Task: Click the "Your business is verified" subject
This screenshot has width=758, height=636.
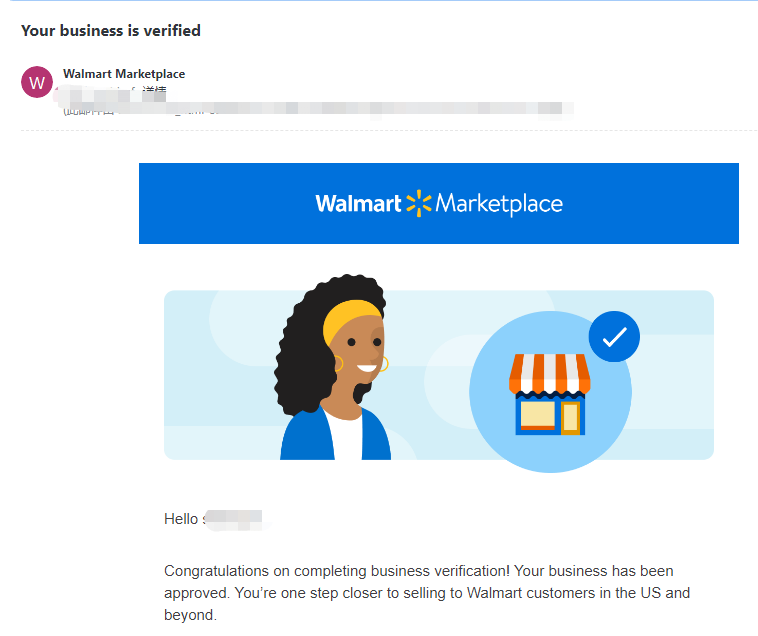Action: coord(111,31)
